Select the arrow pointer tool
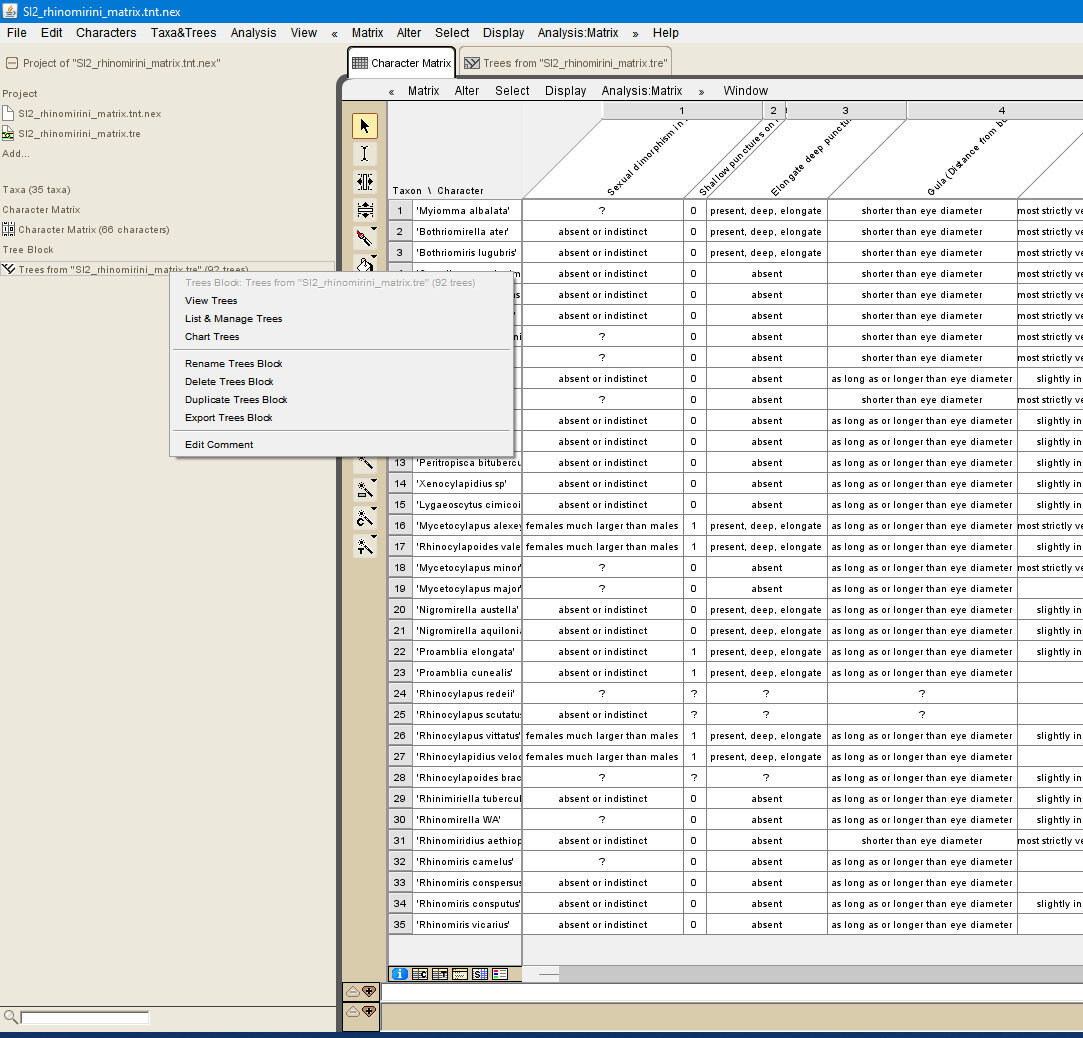1083x1038 pixels. tap(365, 126)
